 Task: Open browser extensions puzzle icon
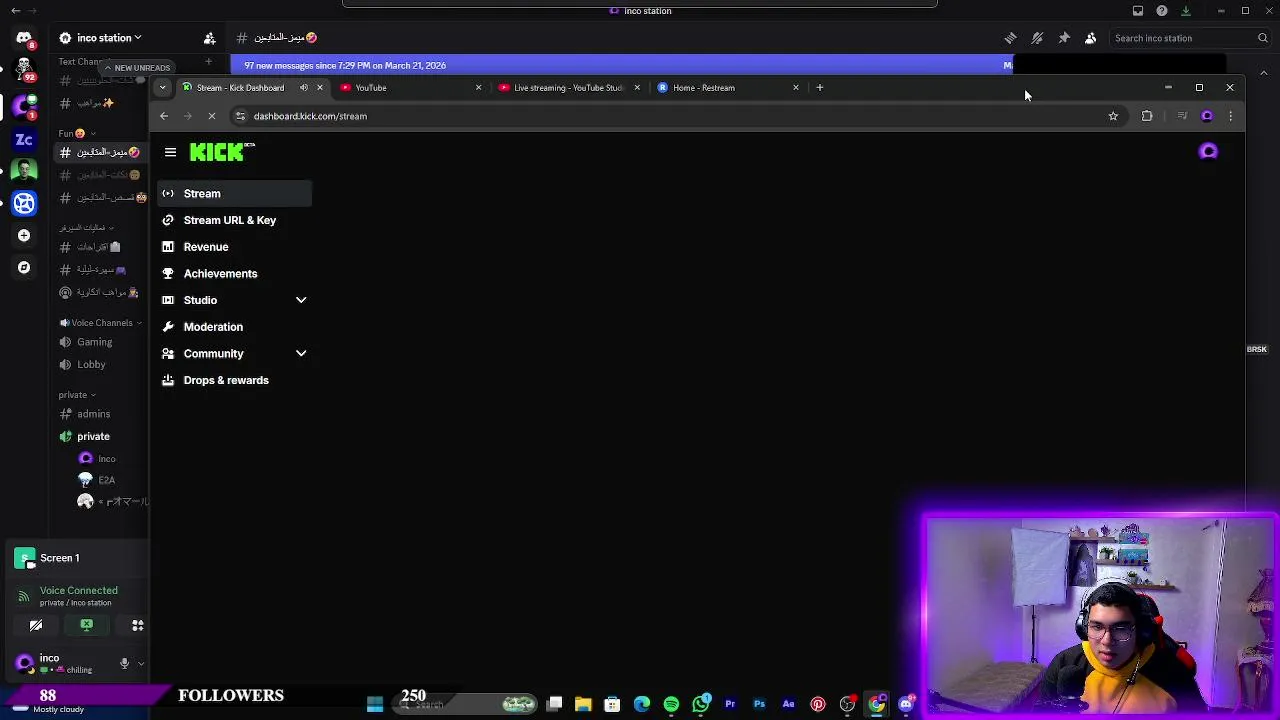click(x=1147, y=116)
